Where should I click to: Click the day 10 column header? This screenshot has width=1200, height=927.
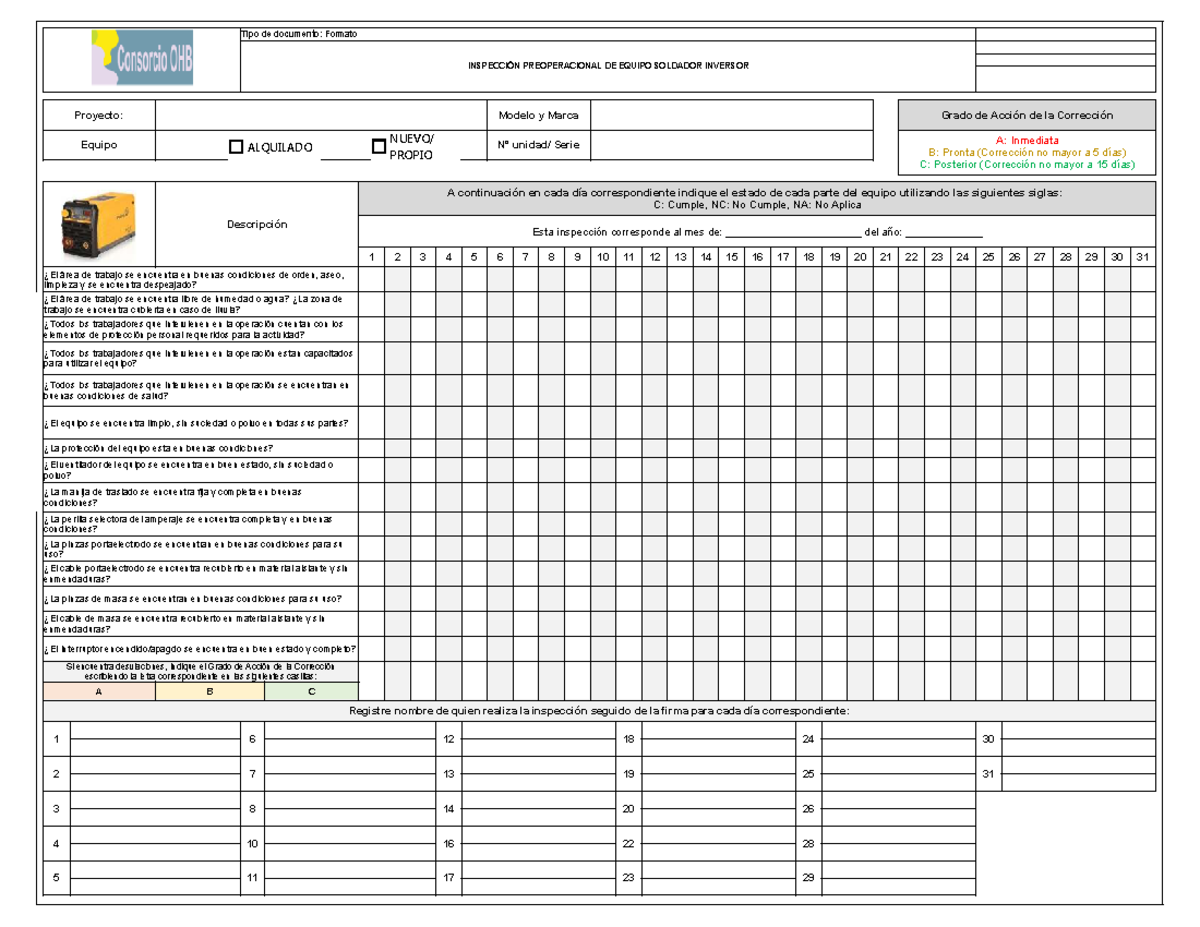(x=603, y=258)
